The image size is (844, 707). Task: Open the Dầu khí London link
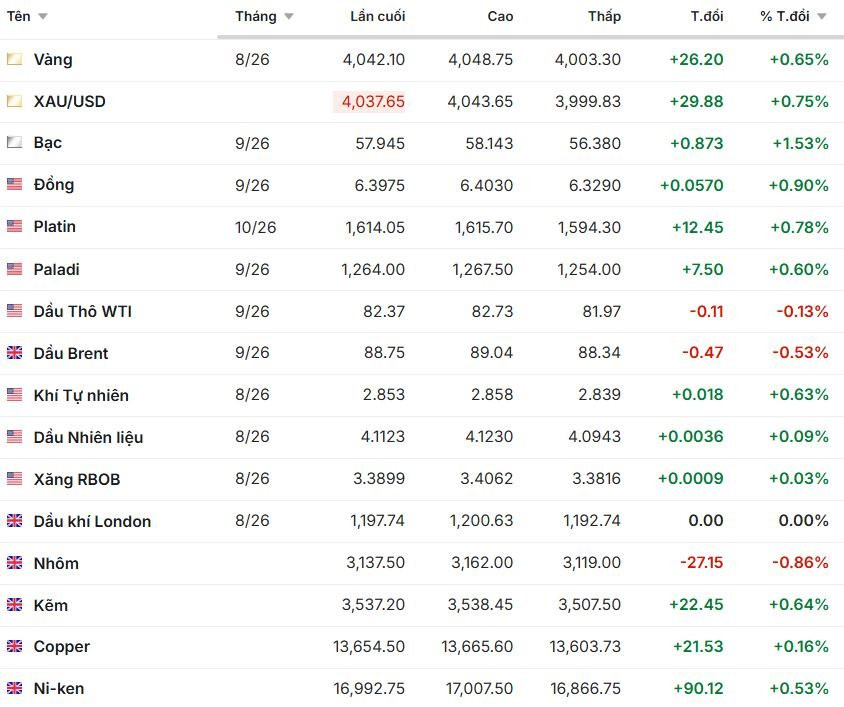(92, 521)
